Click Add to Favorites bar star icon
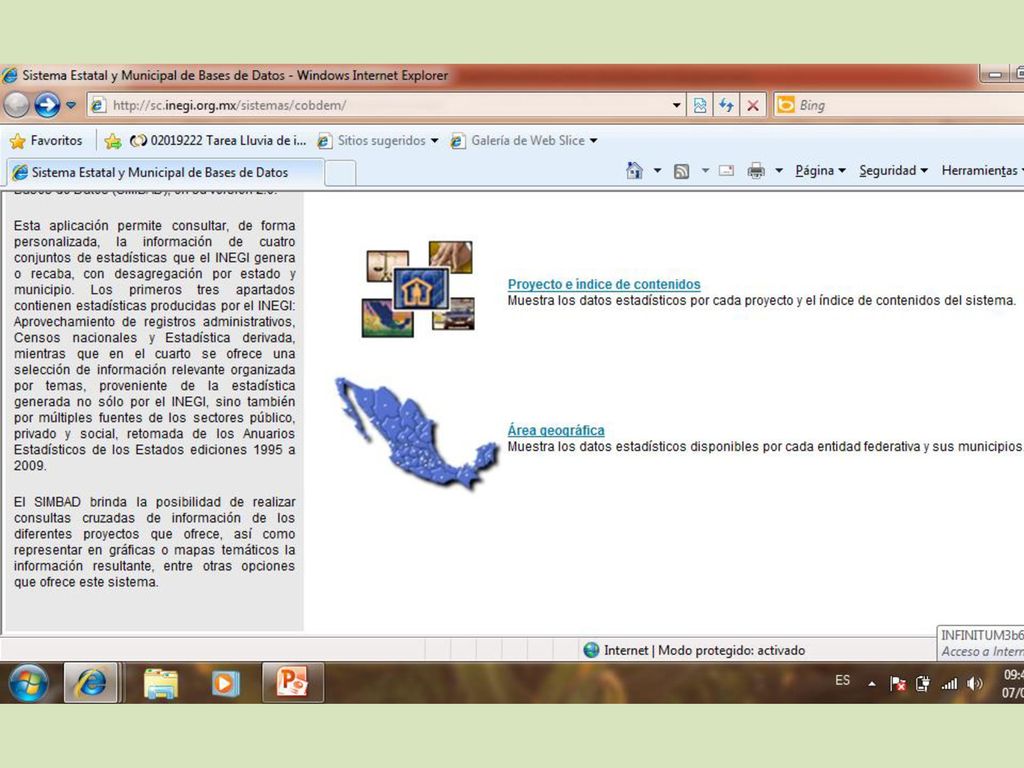Viewport: 1024px width, 768px height. point(113,140)
